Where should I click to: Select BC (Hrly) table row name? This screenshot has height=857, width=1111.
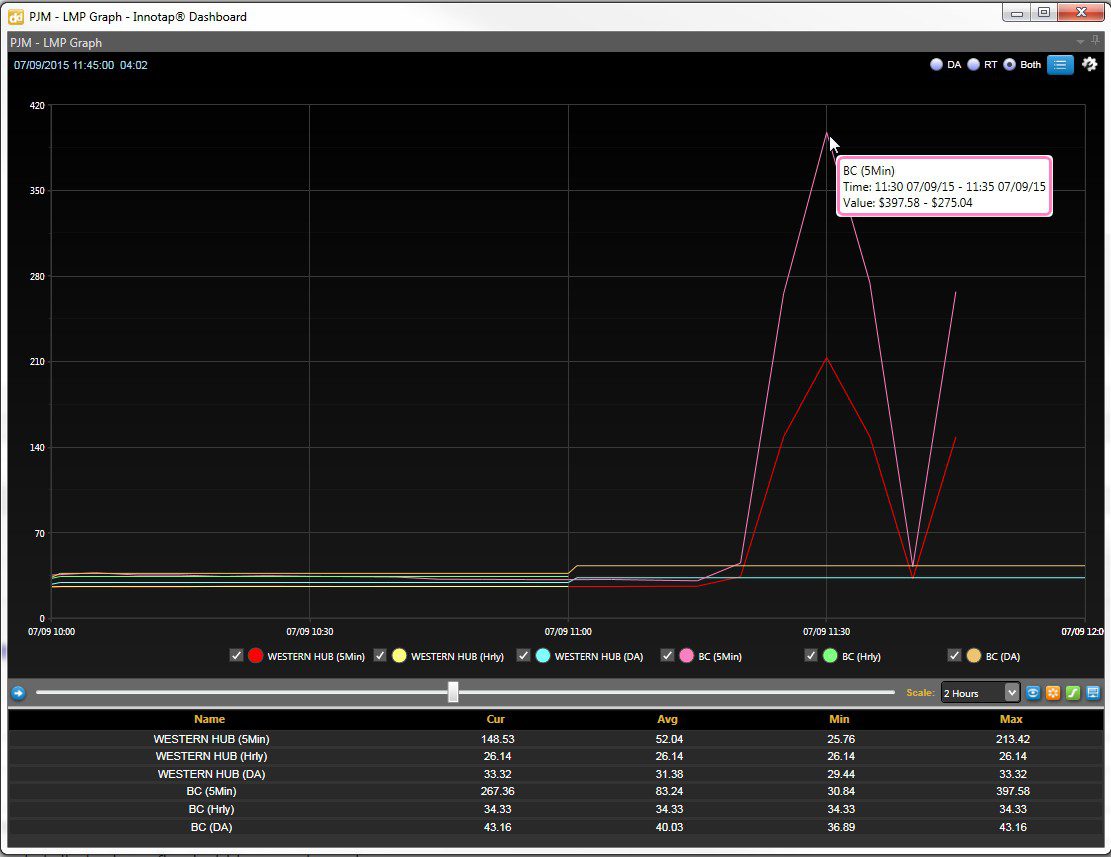211,809
